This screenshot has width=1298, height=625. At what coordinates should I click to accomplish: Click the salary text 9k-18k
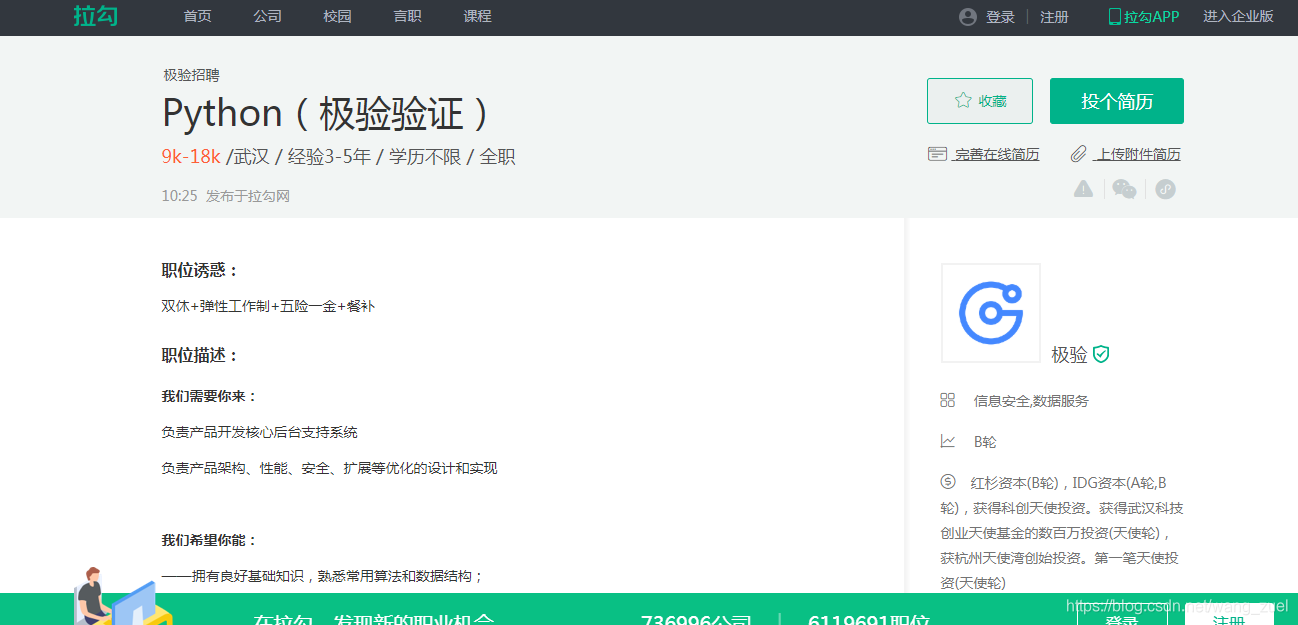[x=191, y=157]
